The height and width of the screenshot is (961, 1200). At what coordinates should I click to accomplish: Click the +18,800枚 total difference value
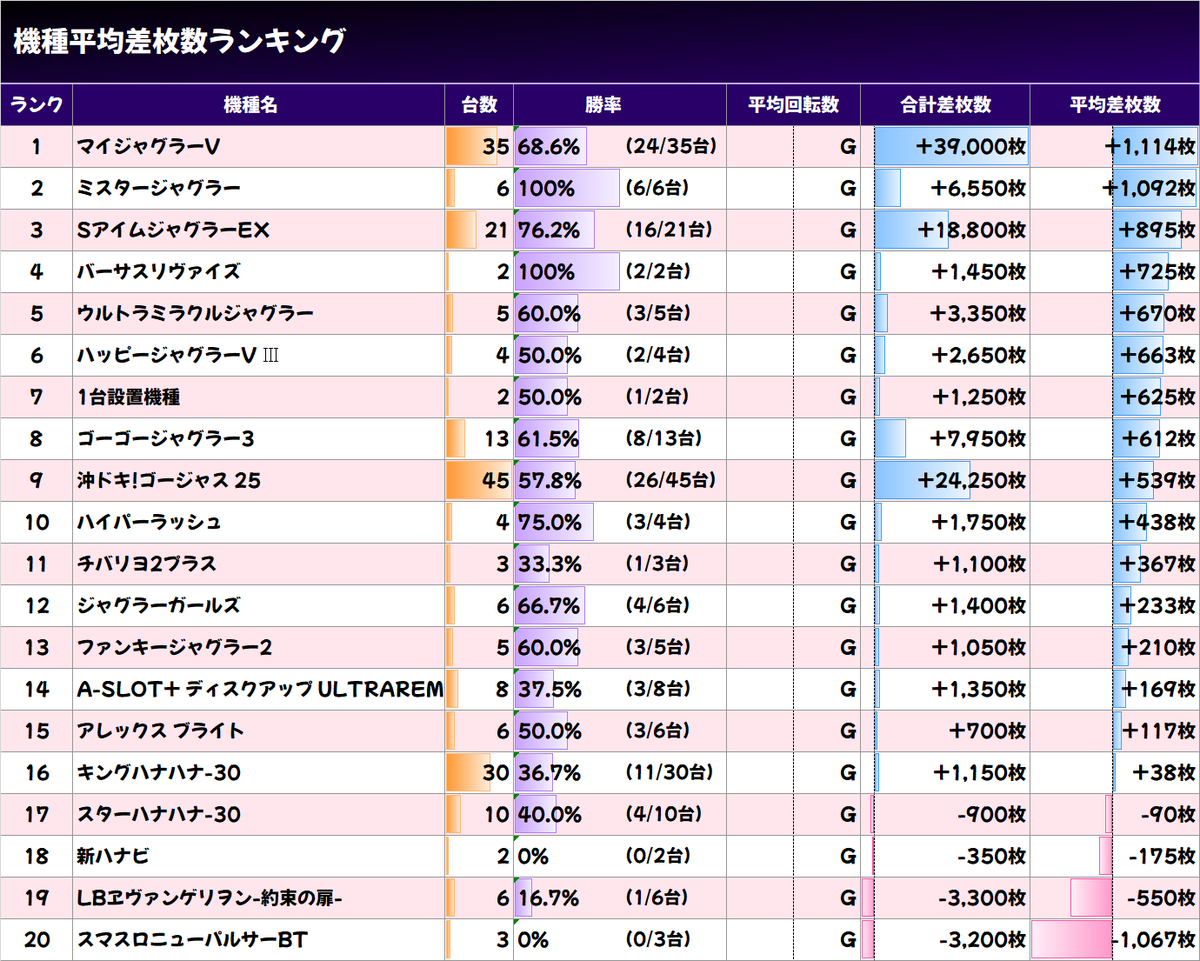970,230
